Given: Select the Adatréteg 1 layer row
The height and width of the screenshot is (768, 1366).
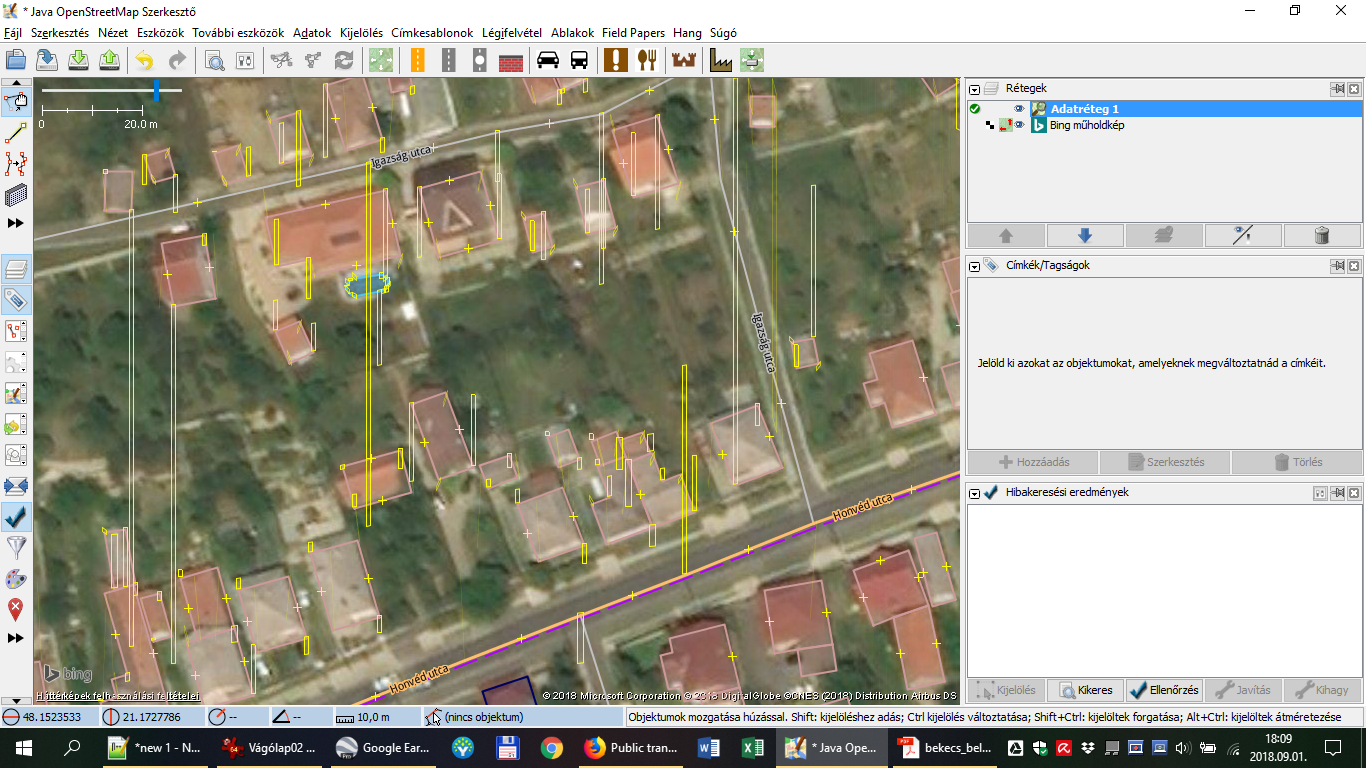Looking at the screenshot, I should point(1164,109).
